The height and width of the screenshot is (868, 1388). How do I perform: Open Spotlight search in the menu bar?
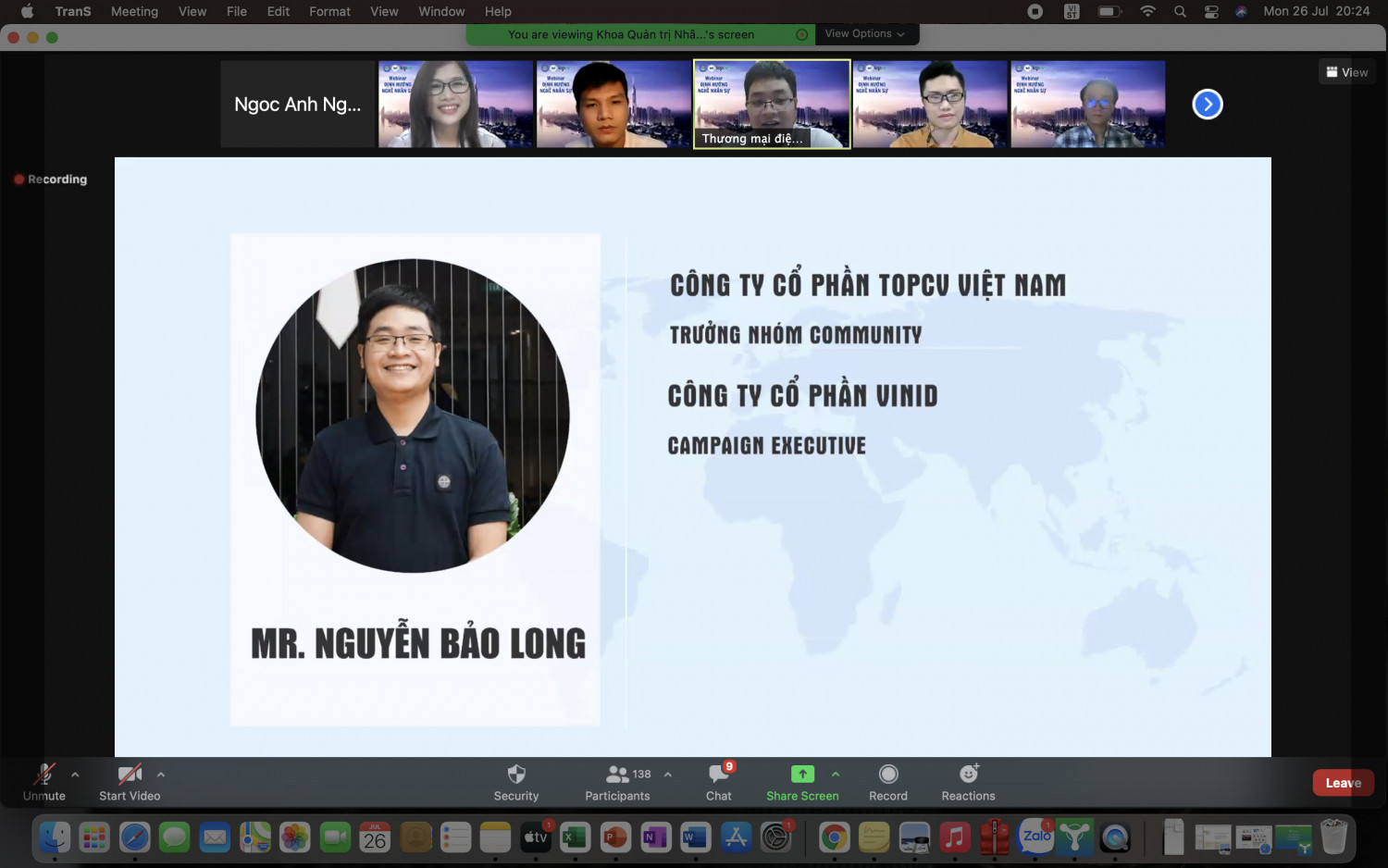click(1180, 11)
